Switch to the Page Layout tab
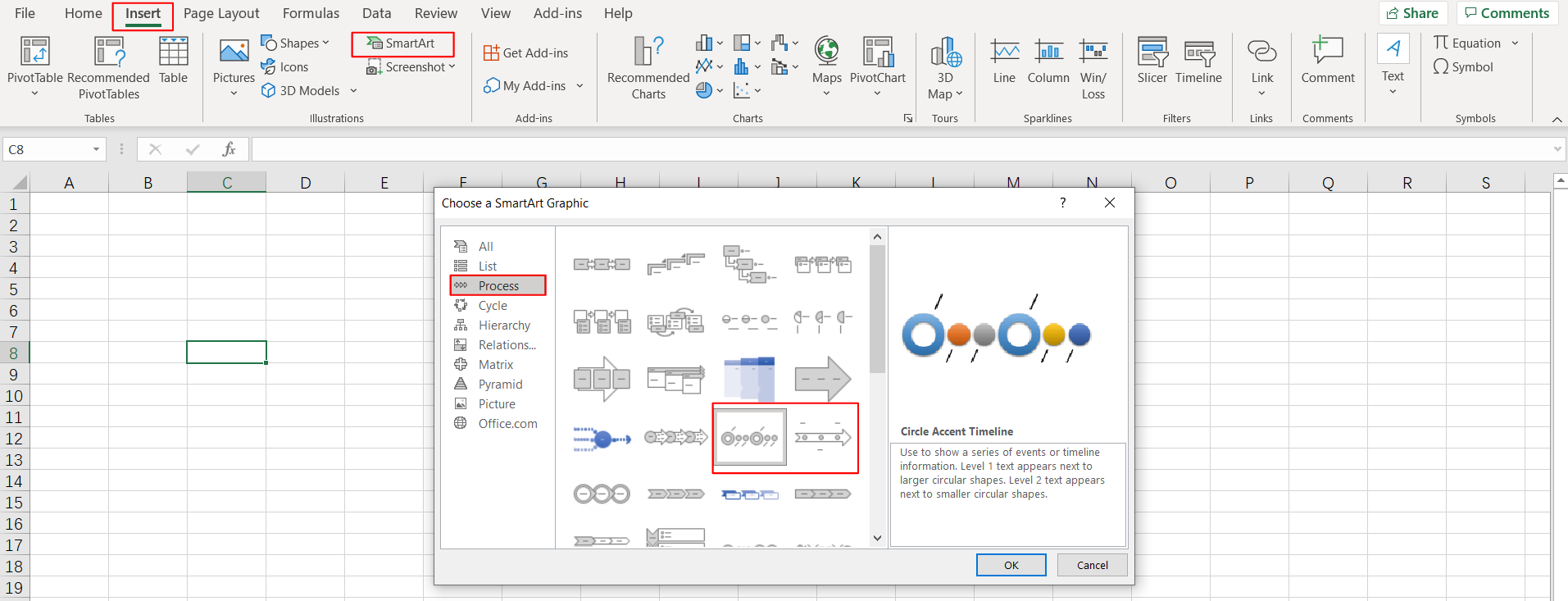The height and width of the screenshot is (601, 1568). click(x=221, y=13)
